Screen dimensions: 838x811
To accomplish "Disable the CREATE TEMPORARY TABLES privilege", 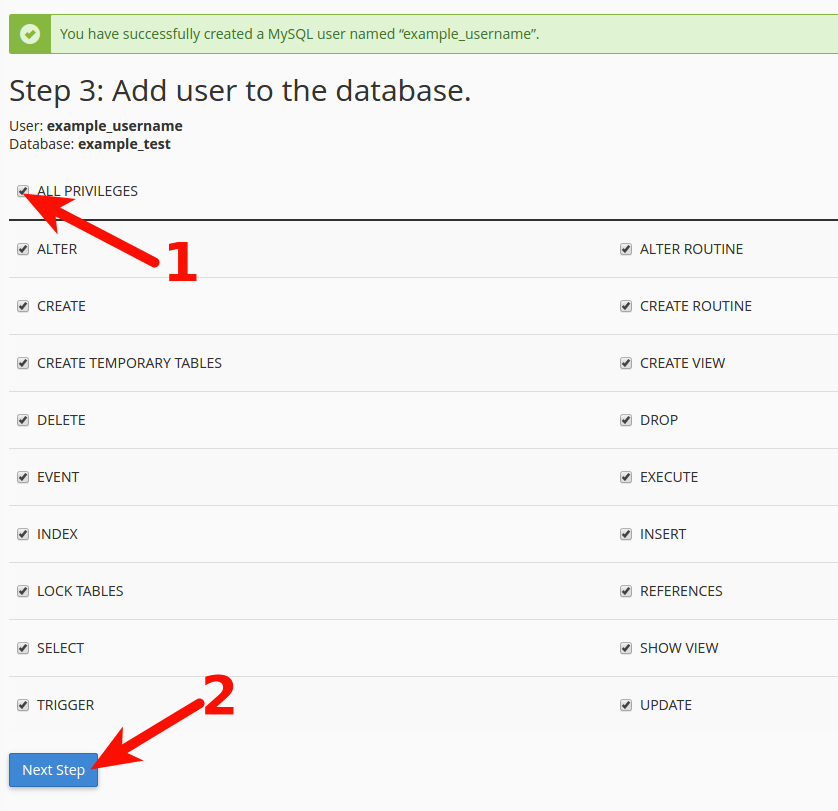I will (x=23, y=363).
